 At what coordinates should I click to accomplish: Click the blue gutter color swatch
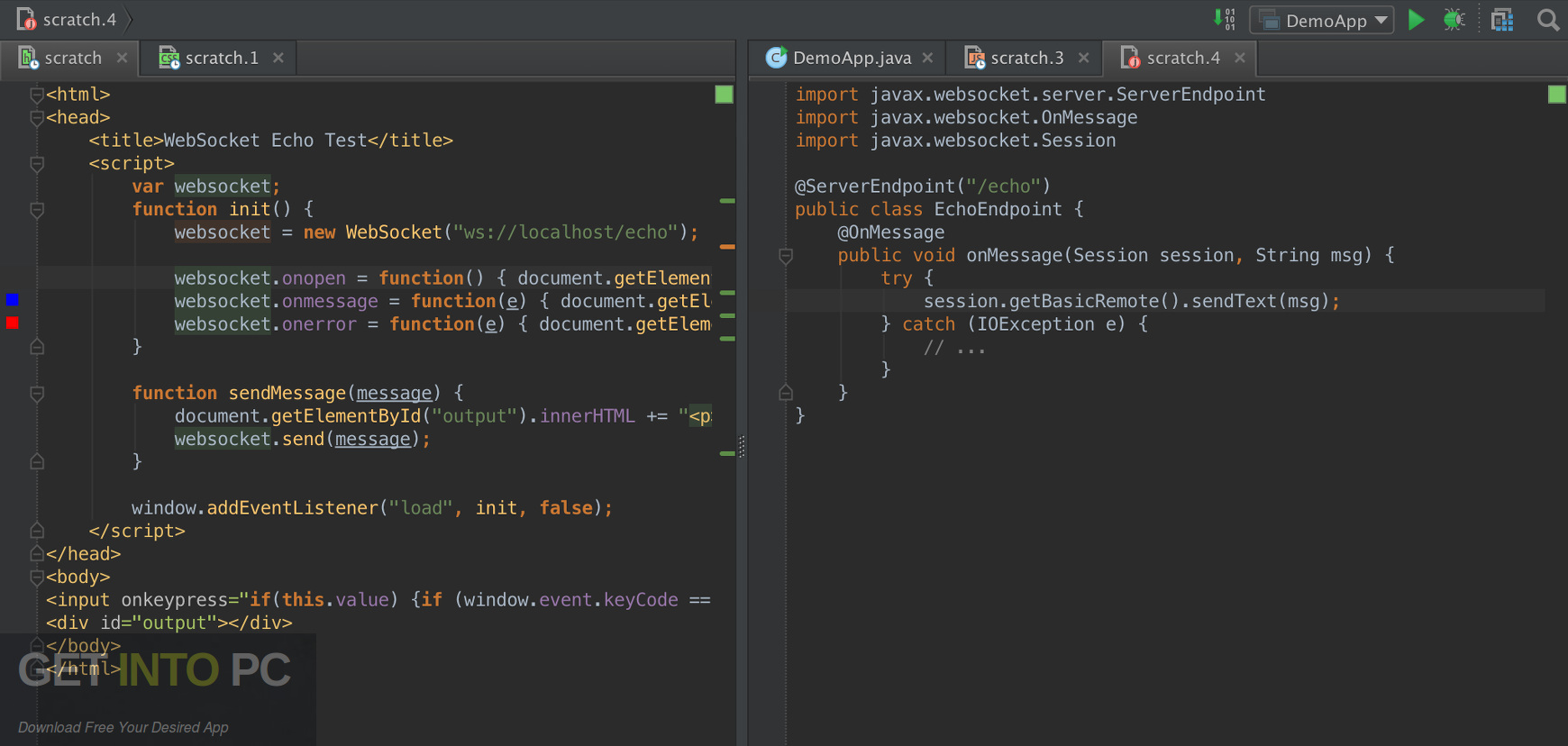(13, 299)
